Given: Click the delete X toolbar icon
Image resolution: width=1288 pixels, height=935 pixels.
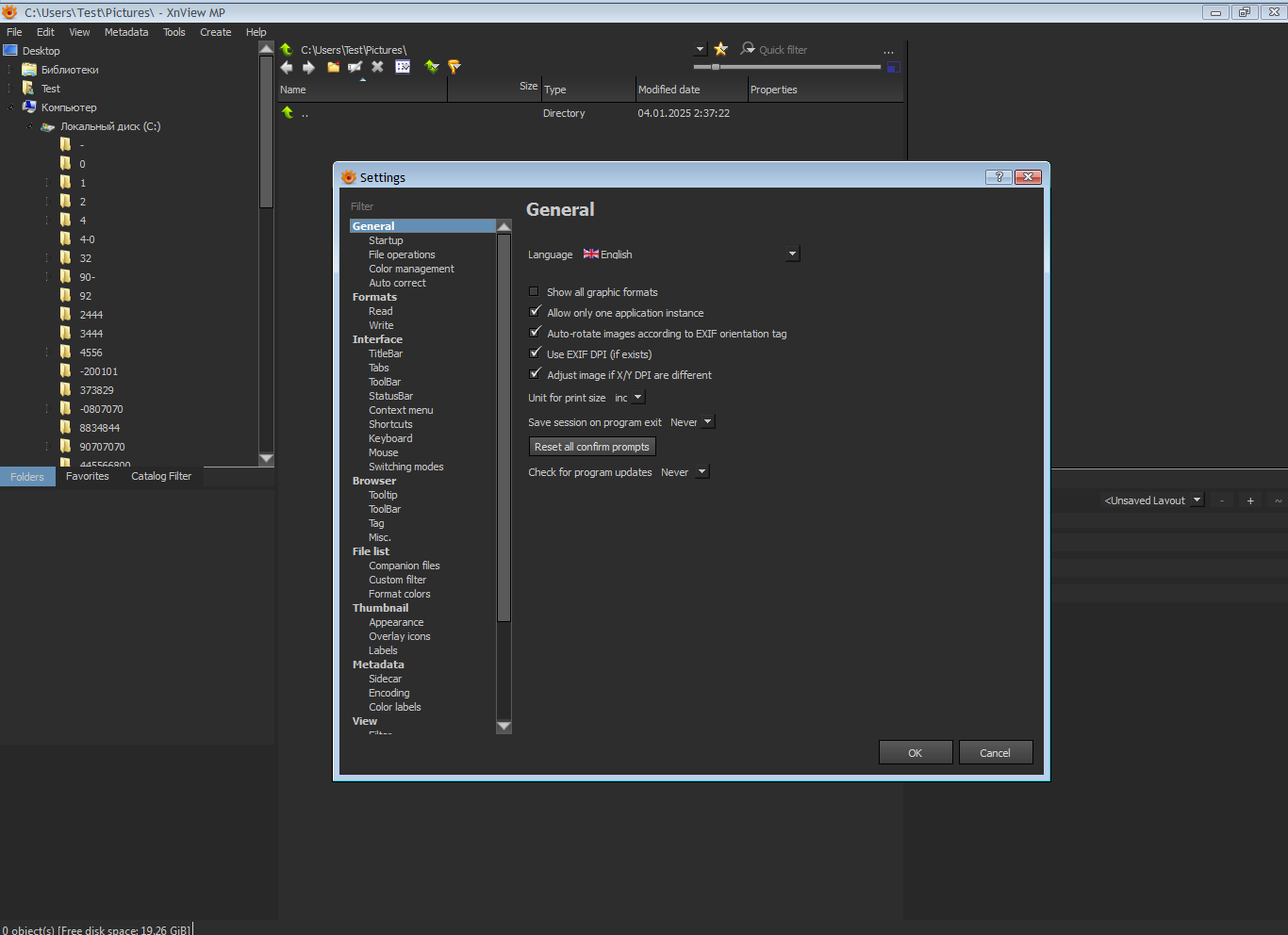Looking at the screenshot, I should point(377,67).
